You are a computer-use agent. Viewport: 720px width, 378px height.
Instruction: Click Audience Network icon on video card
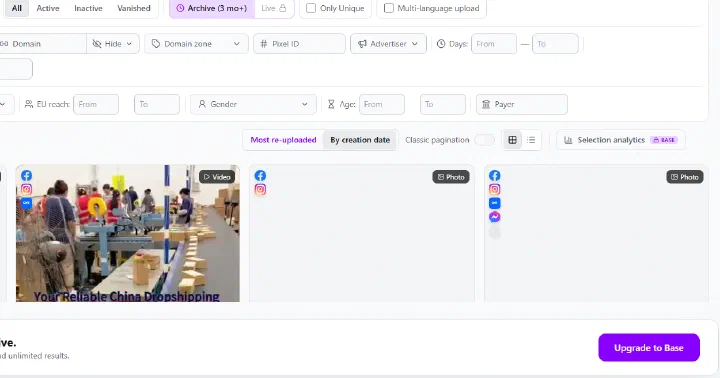(x=26, y=203)
